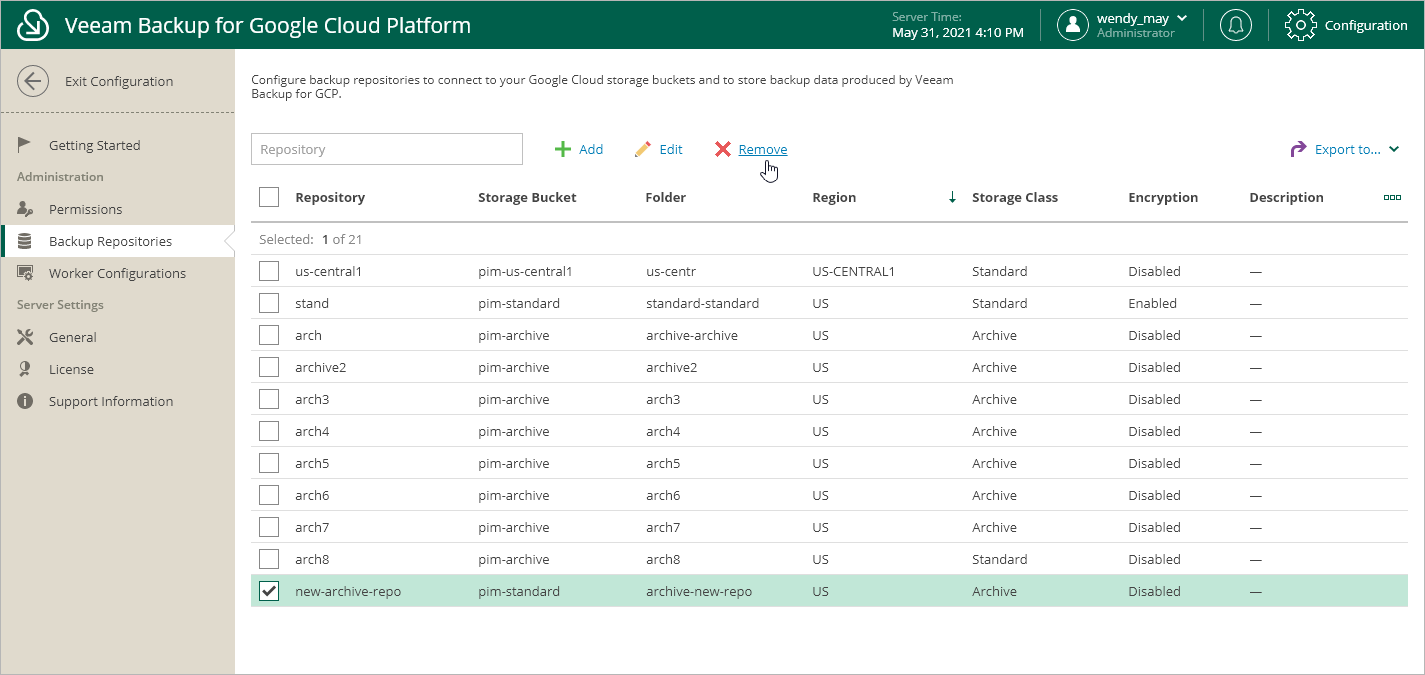Click the Repository search field
Viewport: 1425px width, 675px height.
[387, 149]
